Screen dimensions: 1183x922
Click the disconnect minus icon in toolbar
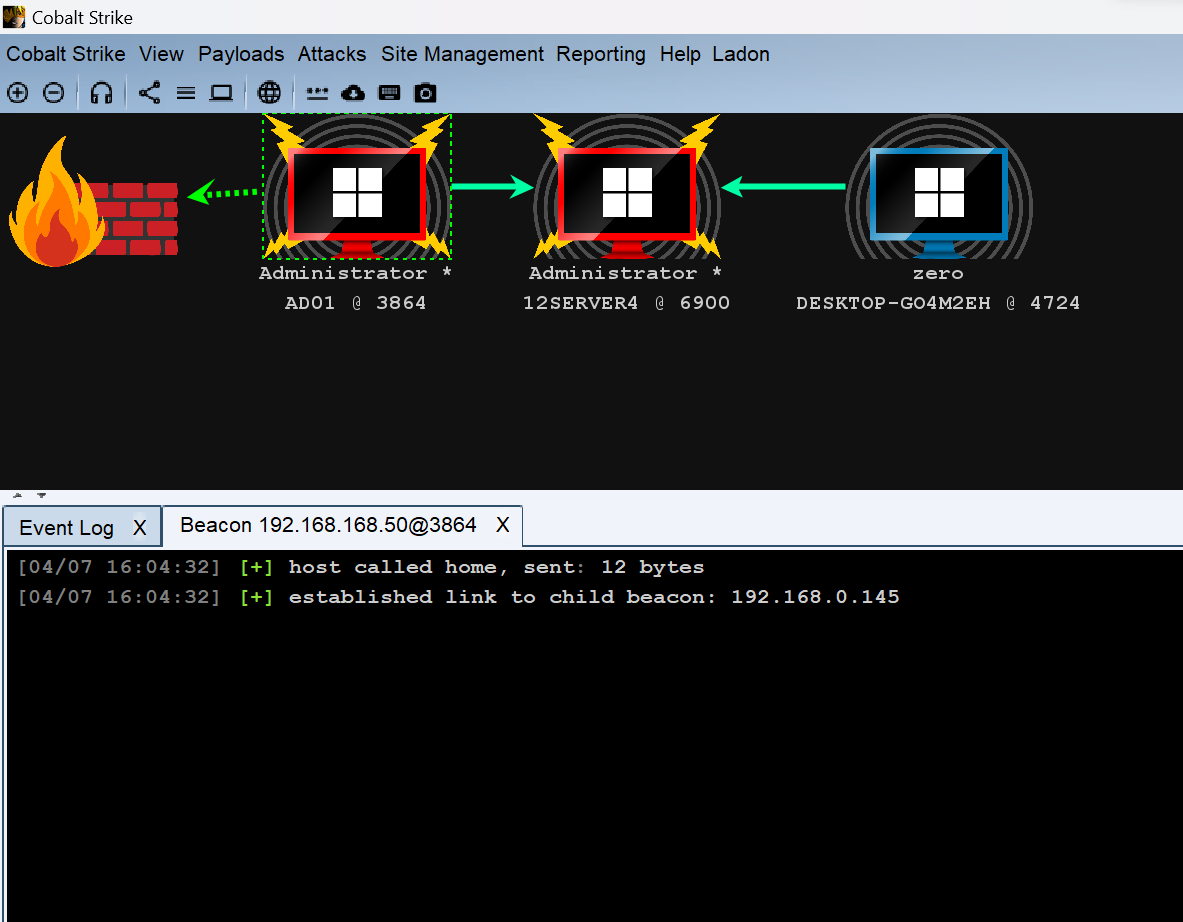pyautogui.click(x=54, y=93)
